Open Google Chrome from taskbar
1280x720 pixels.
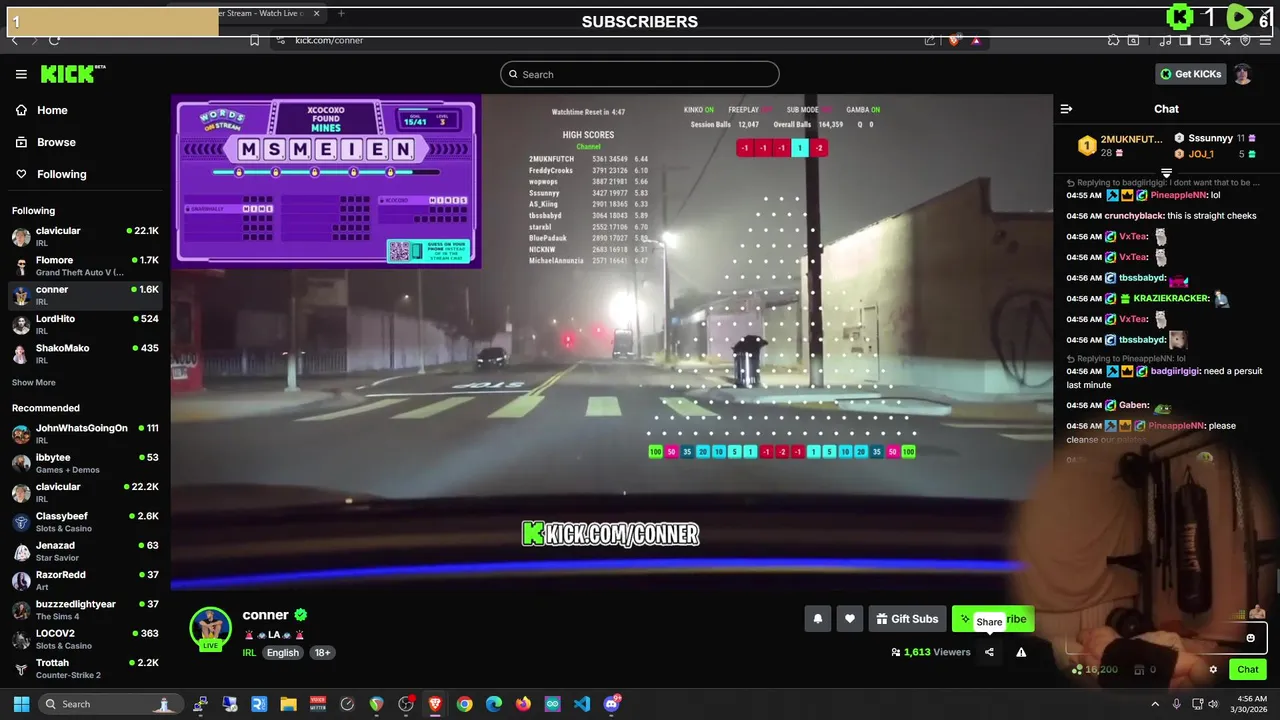click(x=464, y=704)
